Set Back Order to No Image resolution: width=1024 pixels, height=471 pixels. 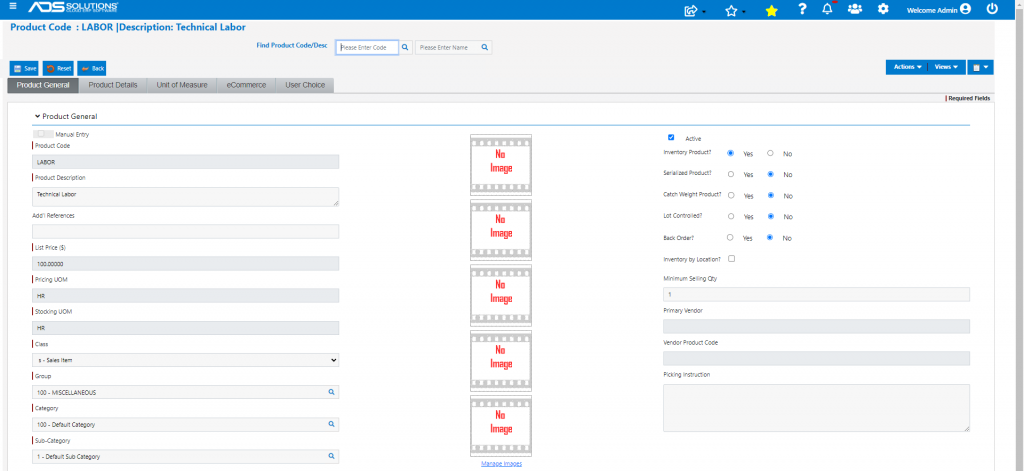click(771, 237)
